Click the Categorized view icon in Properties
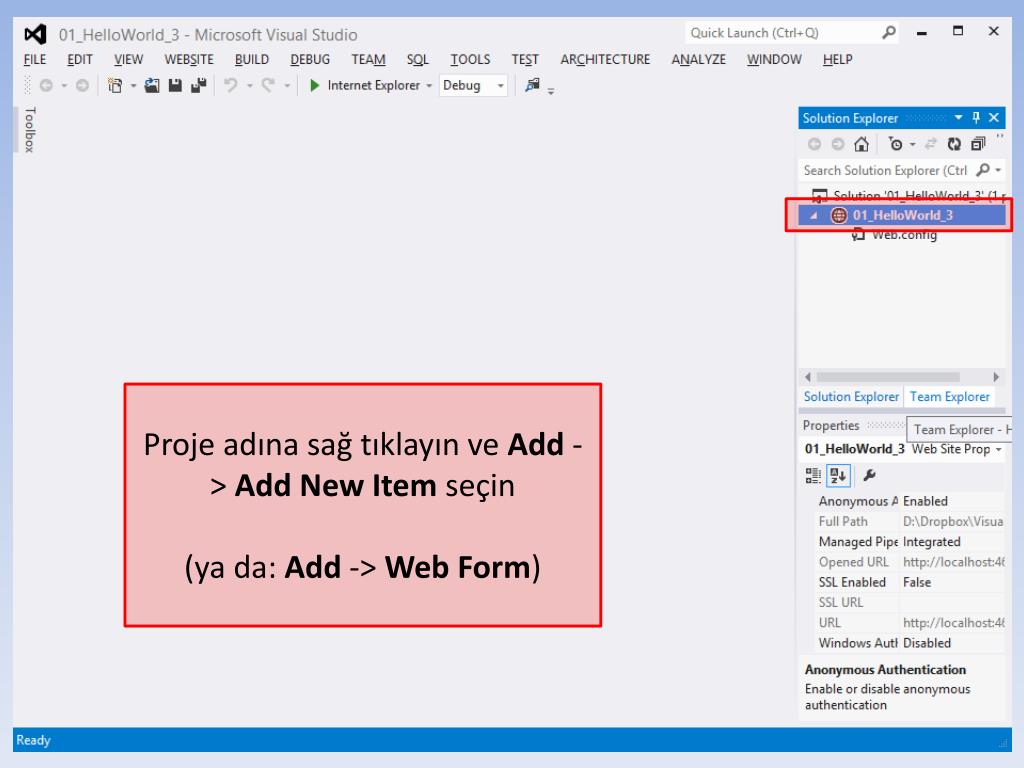The image size is (1024, 768). [x=813, y=475]
